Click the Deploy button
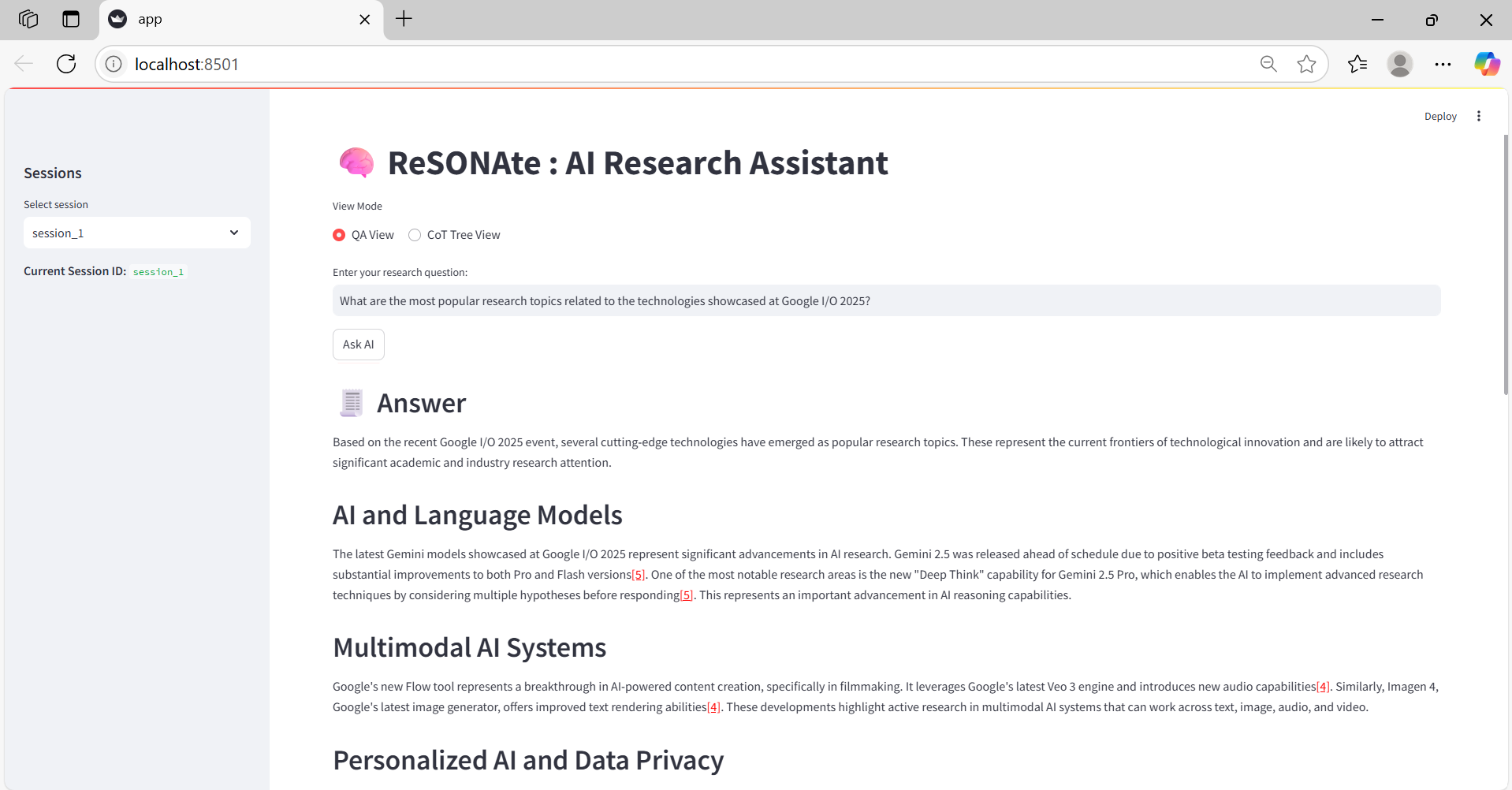This screenshot has width=1512, height=790. (x=1440, y=116)
